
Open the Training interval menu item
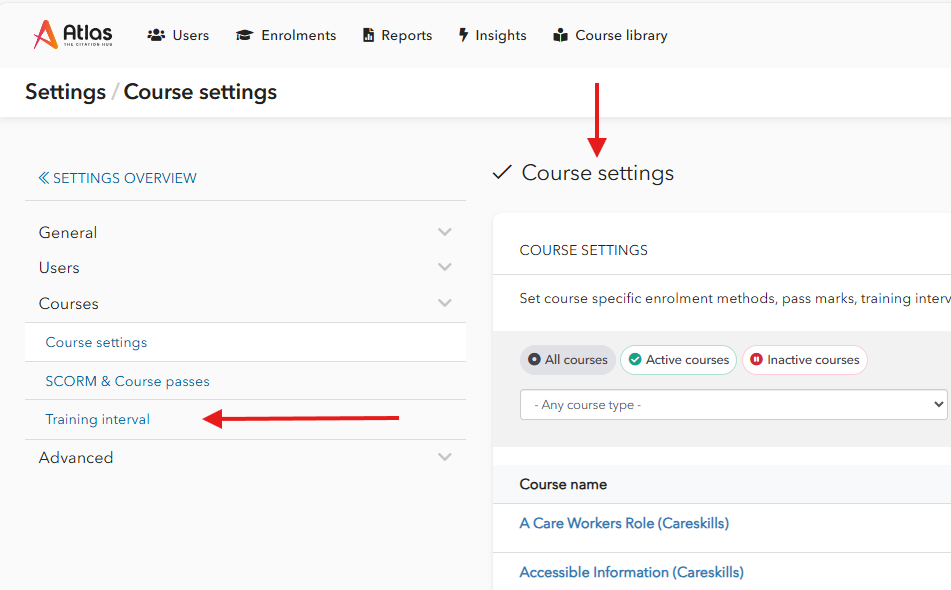98,419
